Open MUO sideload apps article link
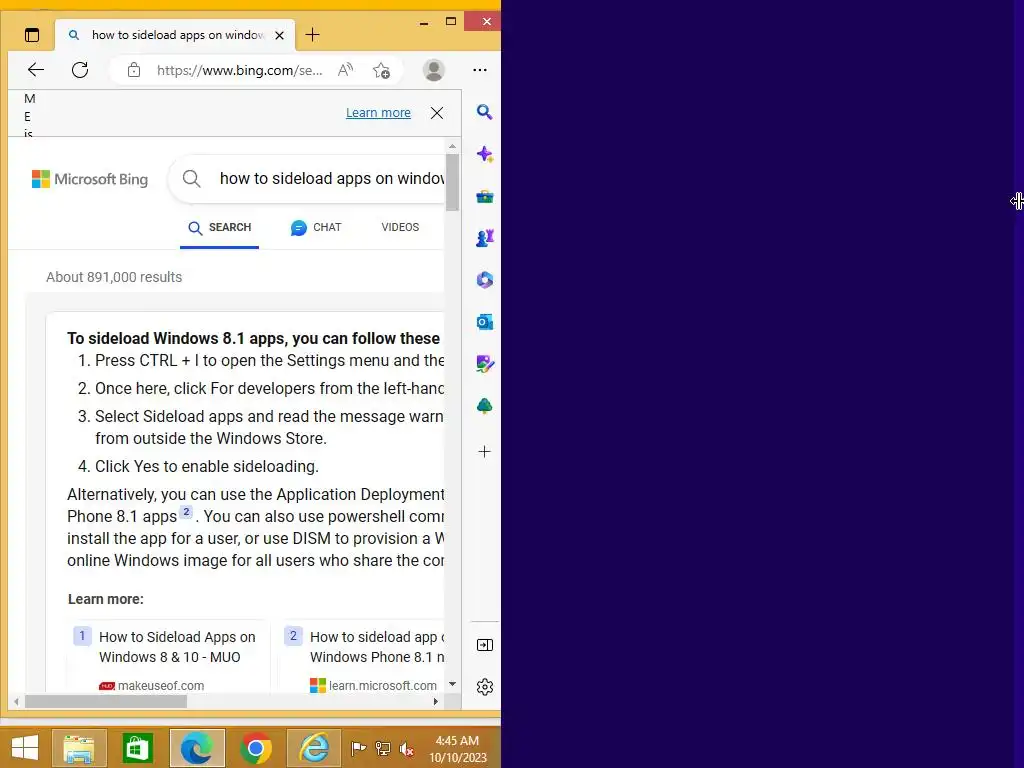The width and height of the screenshot is (1024, 768). pyautogui.click(x=177, y=647)
